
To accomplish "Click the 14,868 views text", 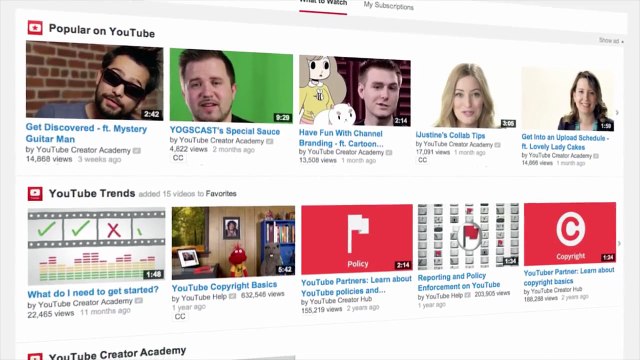I will (x=49, y=159).
